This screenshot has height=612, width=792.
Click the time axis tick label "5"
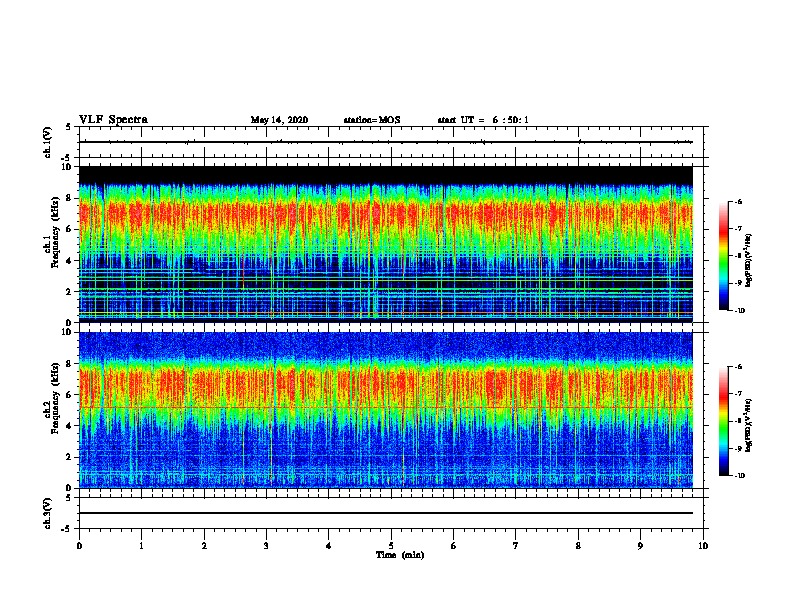tap(391, 546)
